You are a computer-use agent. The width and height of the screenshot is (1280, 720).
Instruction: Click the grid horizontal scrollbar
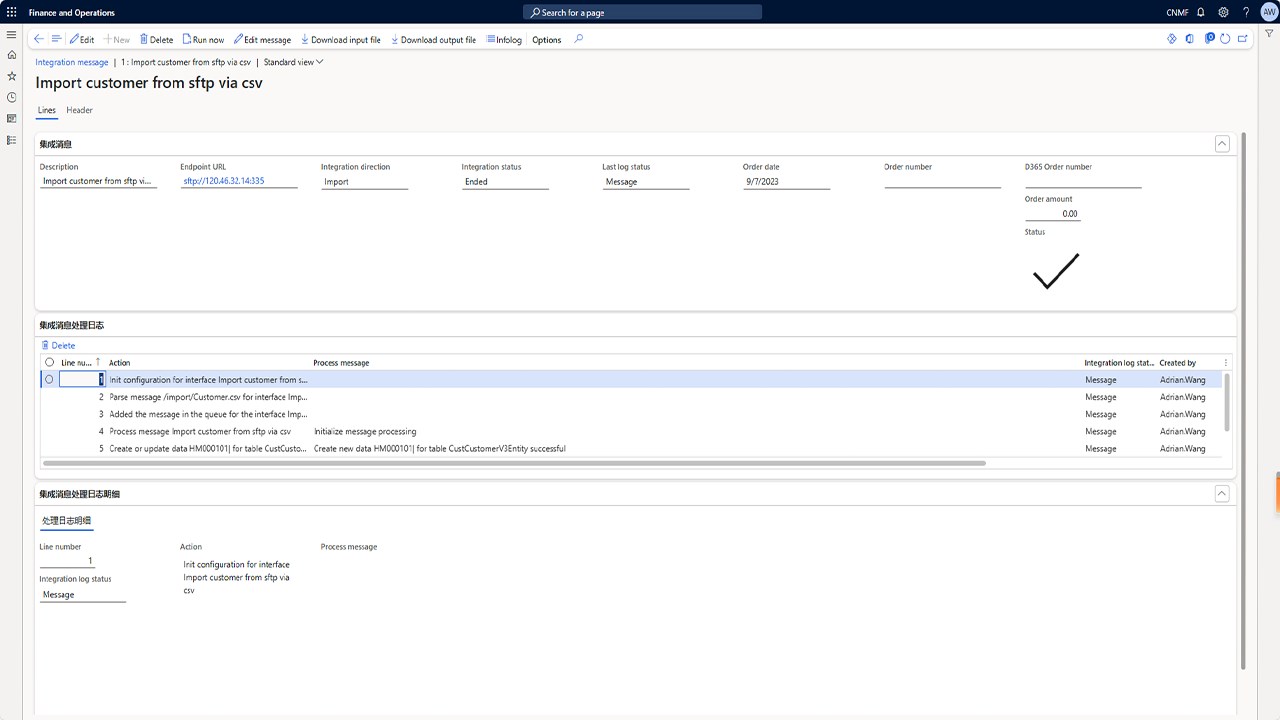pos(515,463)
